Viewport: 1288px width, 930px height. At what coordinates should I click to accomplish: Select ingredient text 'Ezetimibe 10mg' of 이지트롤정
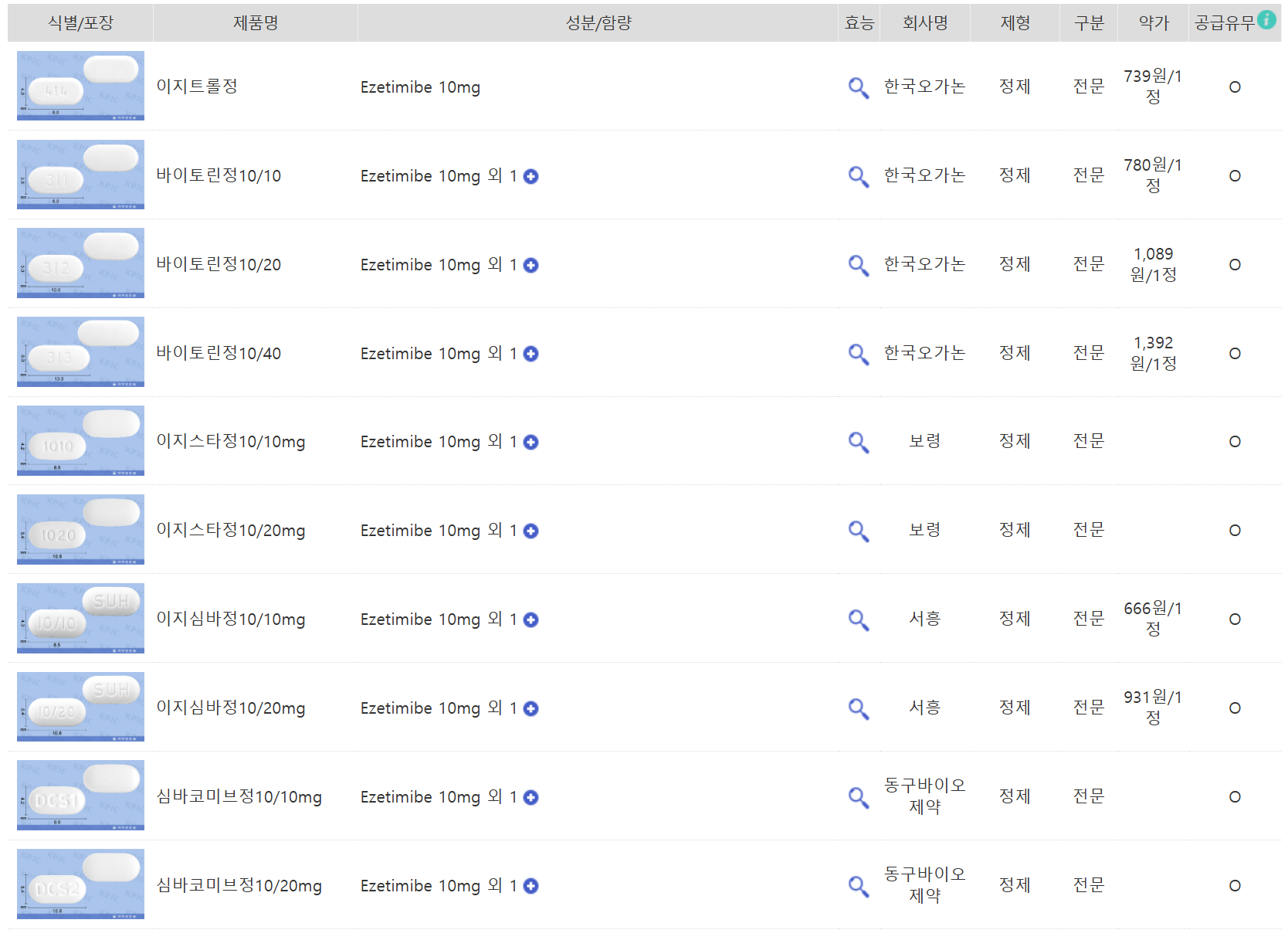point(420,87)
